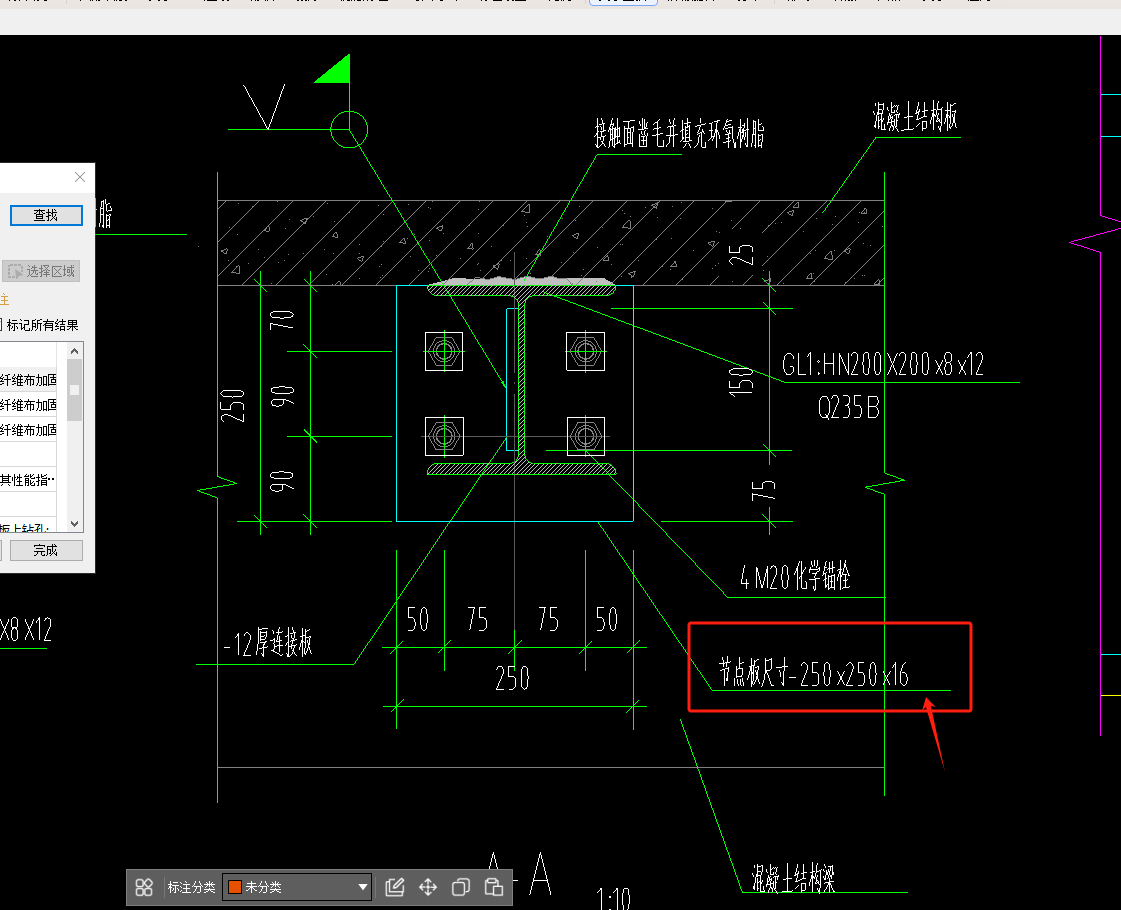The width and height of the screenshot is (1121, 910).
Task: Click the bottom 250 overall dimension
Action: pyautogui.click(x=513, y=678)
